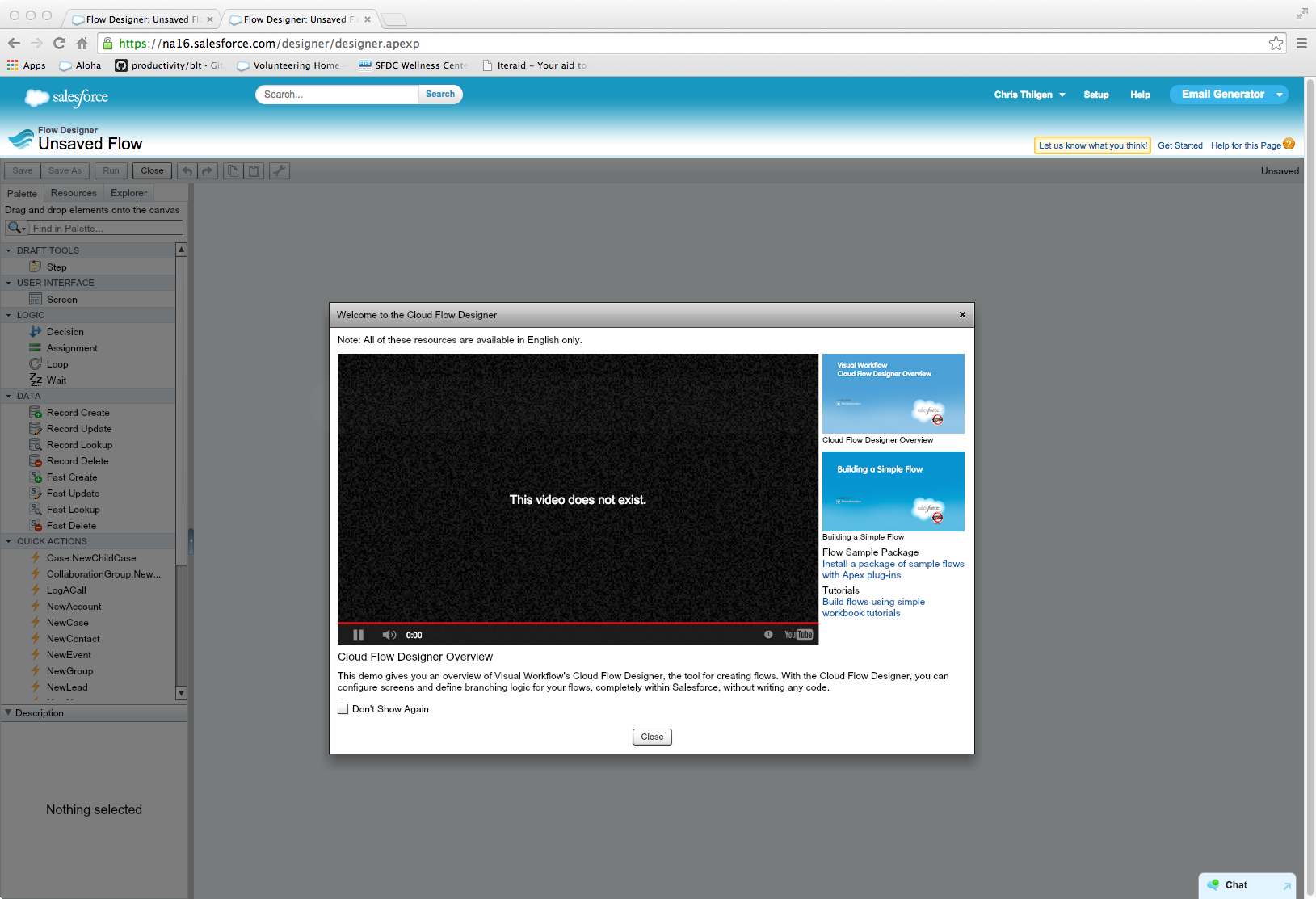Switch to the Explorer tab

(x=129, y=193)
